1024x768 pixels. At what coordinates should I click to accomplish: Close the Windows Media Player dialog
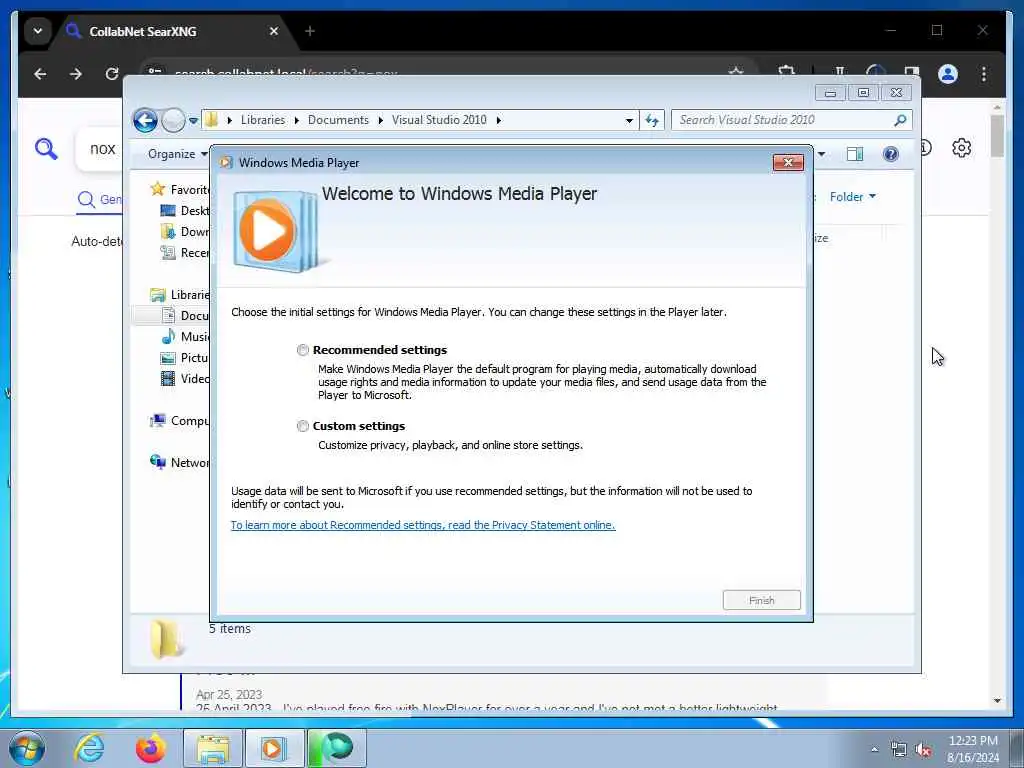tap(788, 163)
